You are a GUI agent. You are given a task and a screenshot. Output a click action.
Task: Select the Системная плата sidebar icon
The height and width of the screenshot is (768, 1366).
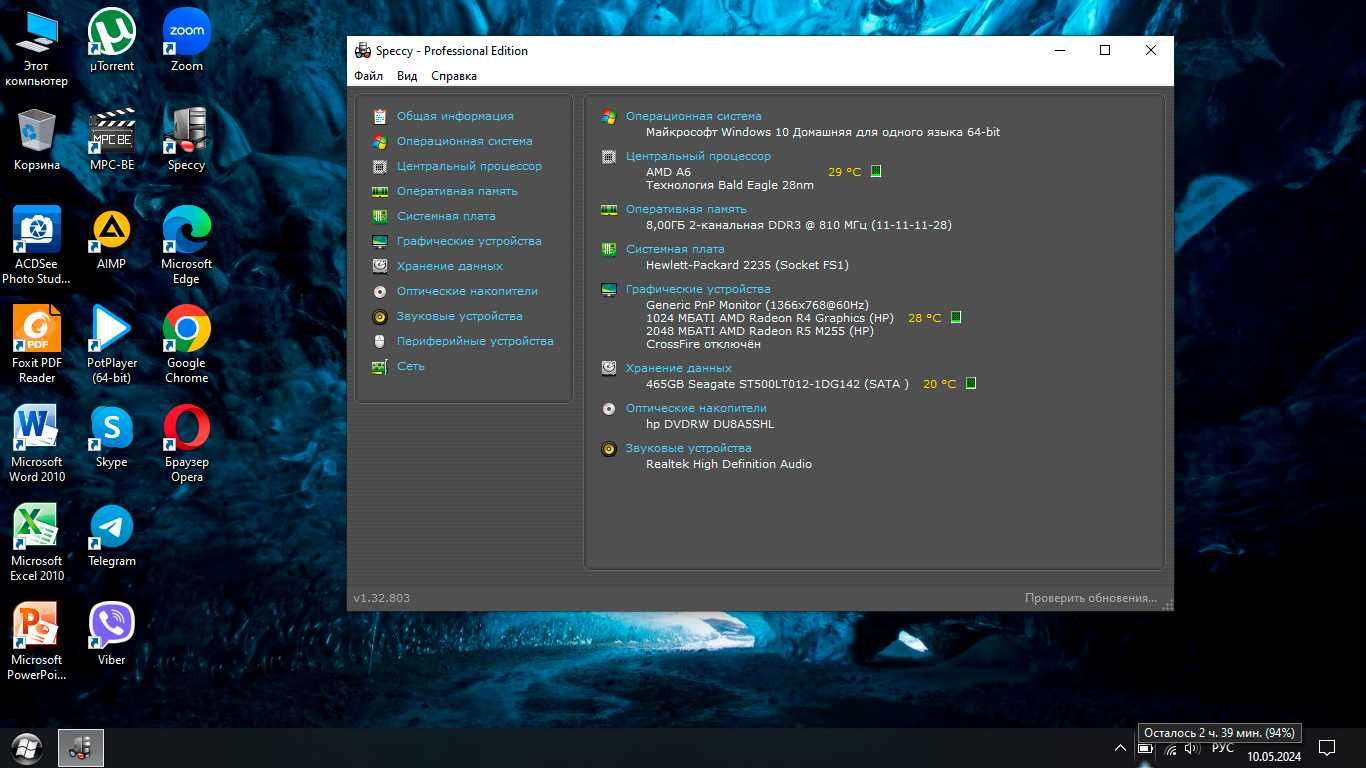[x=379, y=216]
